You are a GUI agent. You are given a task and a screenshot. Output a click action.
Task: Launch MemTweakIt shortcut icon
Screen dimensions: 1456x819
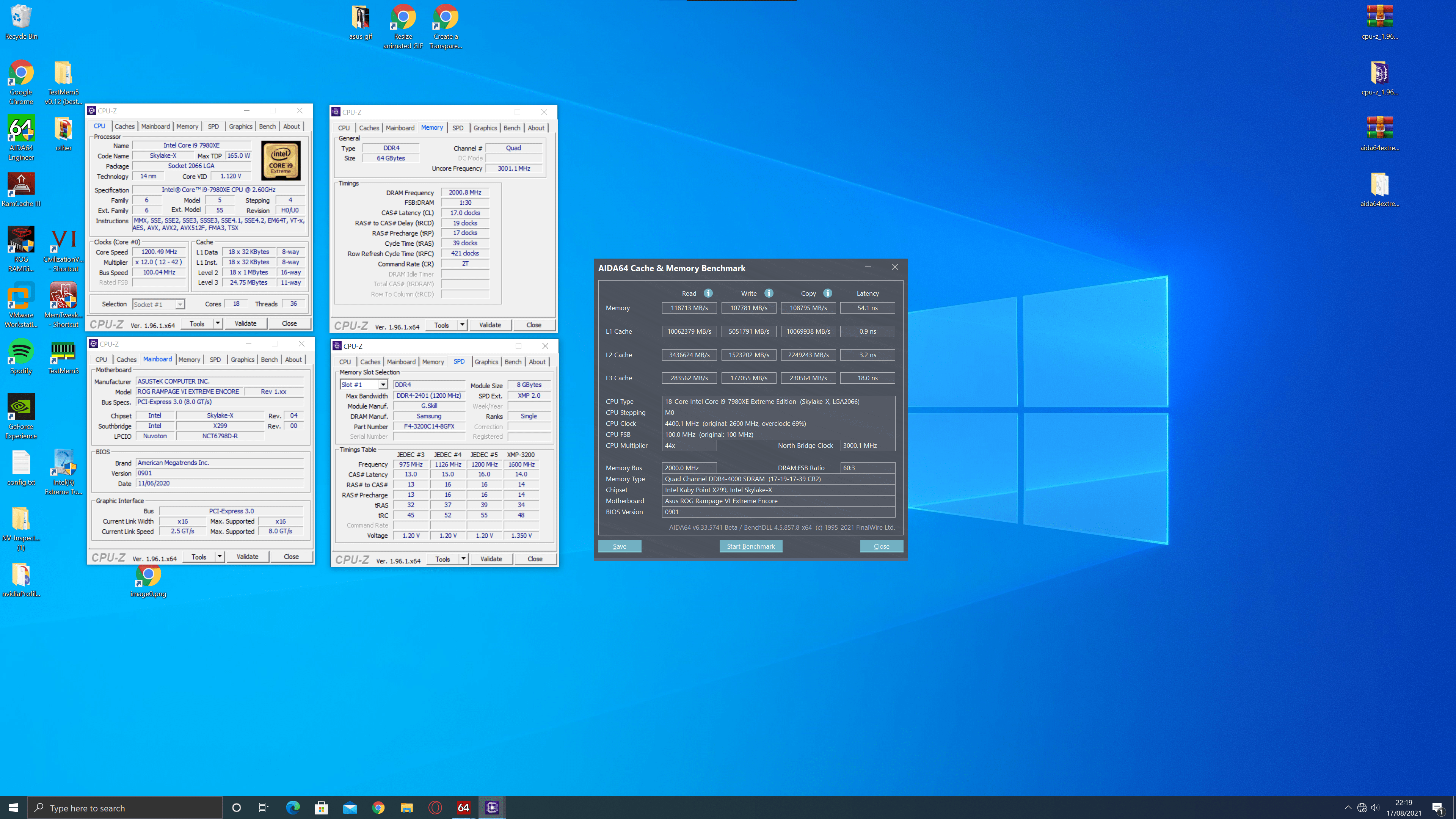[x=63, y=304]
